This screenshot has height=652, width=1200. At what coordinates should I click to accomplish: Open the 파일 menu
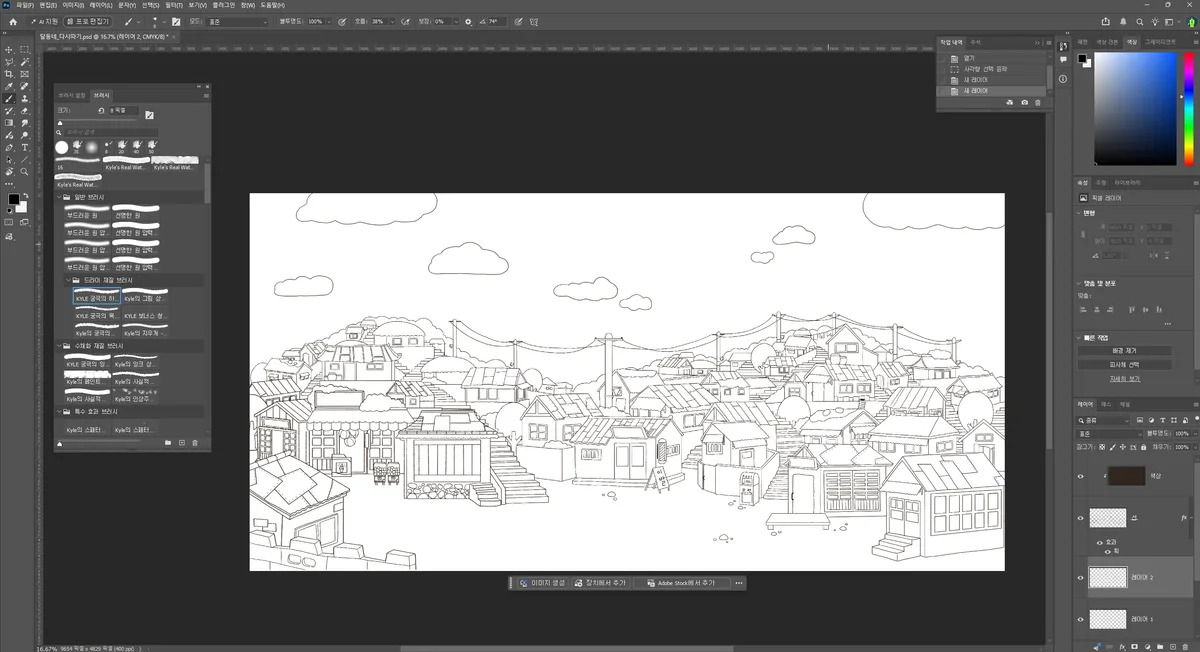pyautogui.click(x=25, y=5)
